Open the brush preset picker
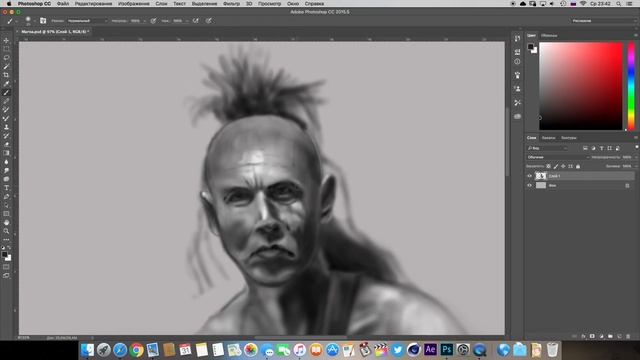The width and height of the screenshot is (640, 360). point(29,20)
